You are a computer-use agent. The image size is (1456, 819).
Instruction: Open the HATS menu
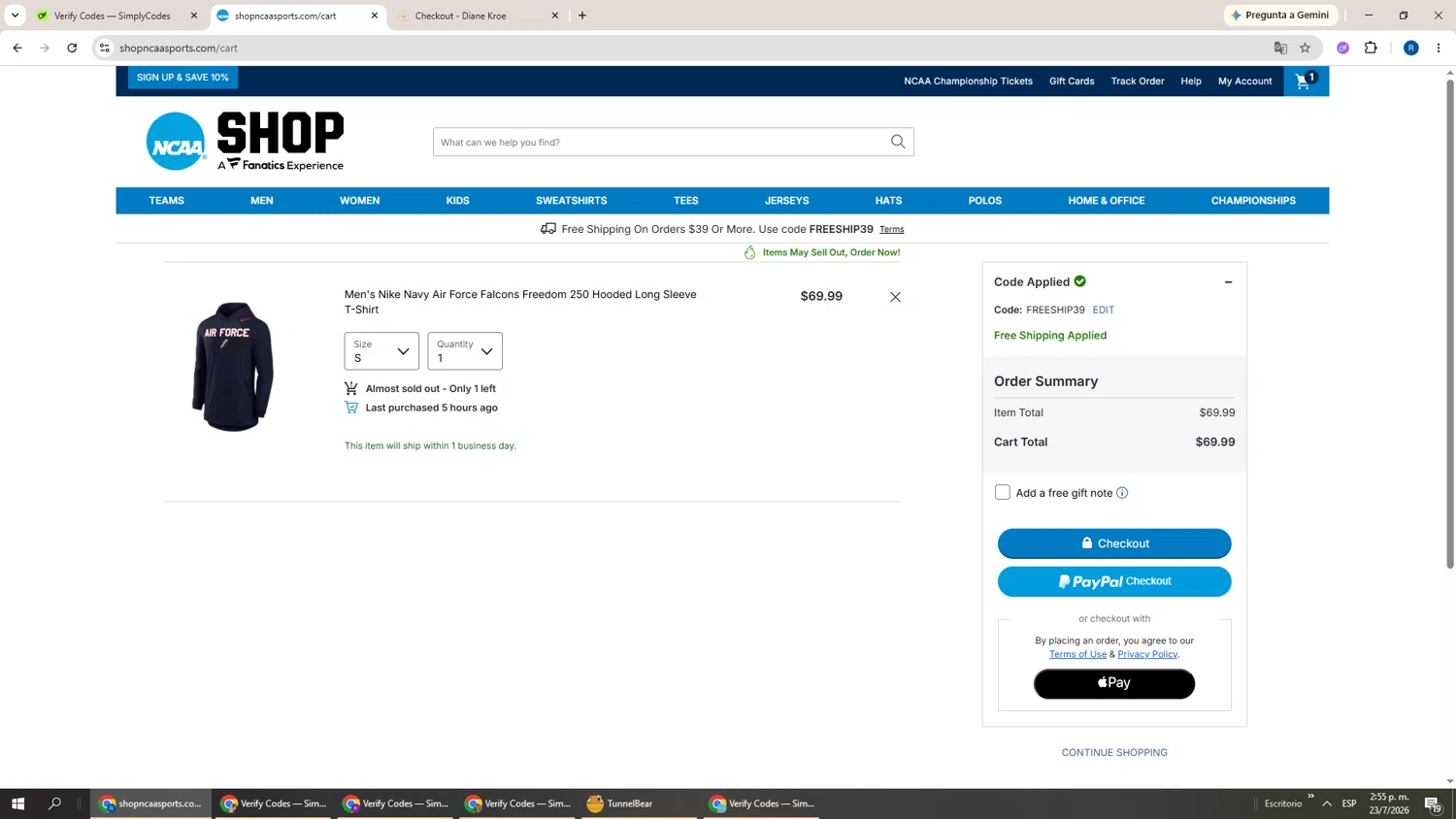888,201
